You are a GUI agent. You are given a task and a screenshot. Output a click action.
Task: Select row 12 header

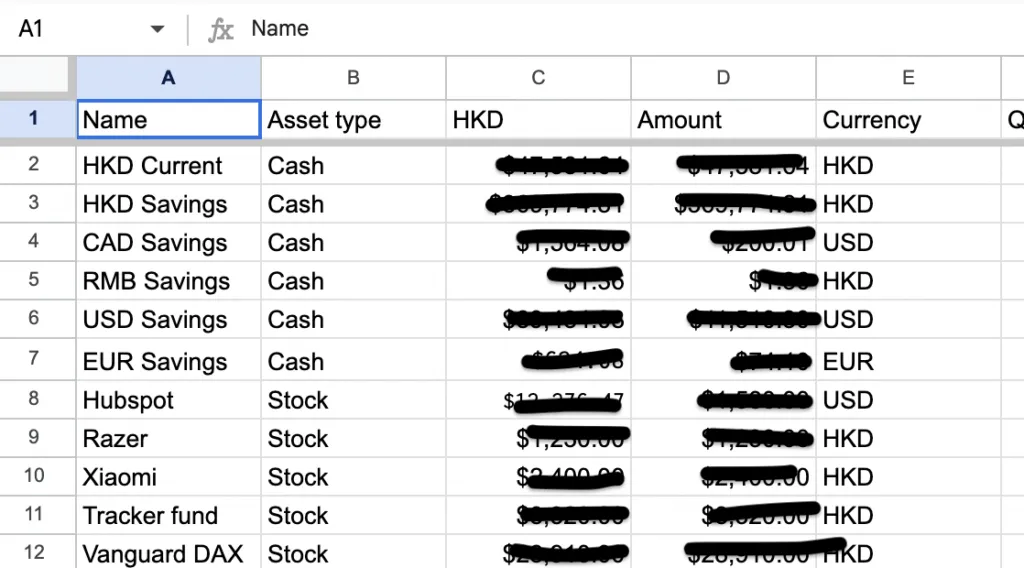point(34,553)
